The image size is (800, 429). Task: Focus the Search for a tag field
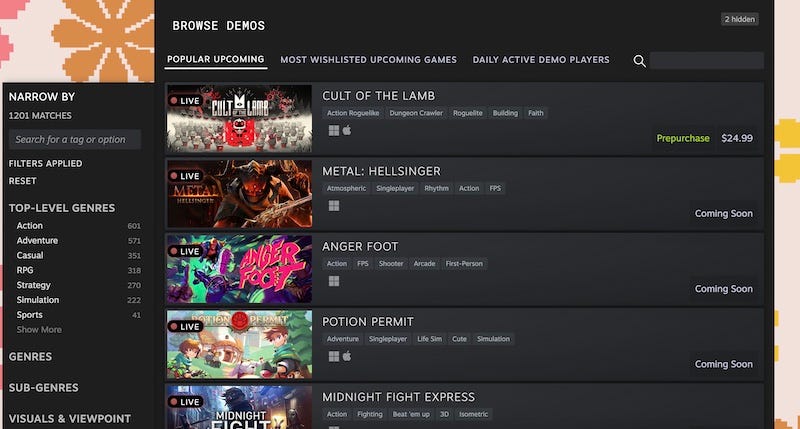coord(75,139)
